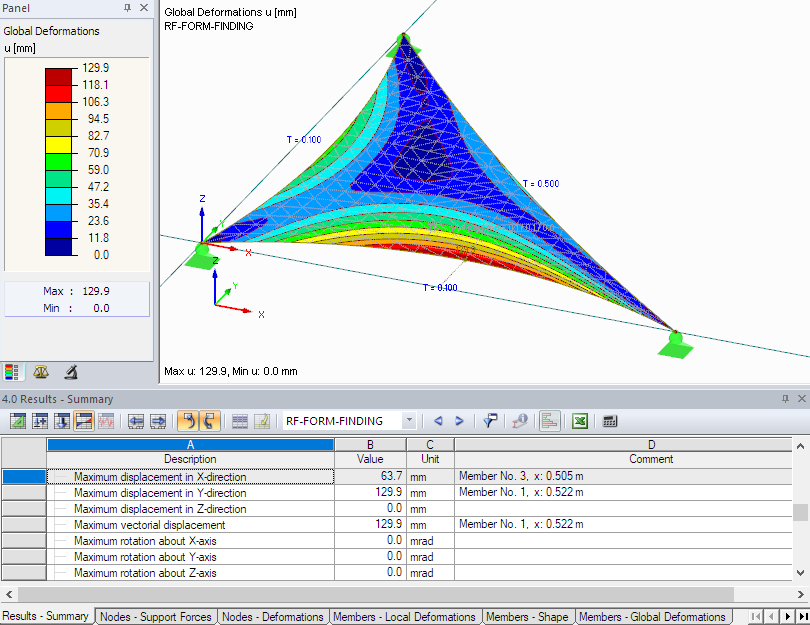
Task: Pin the 4.0 Results - Summary table
Action: 785,398
